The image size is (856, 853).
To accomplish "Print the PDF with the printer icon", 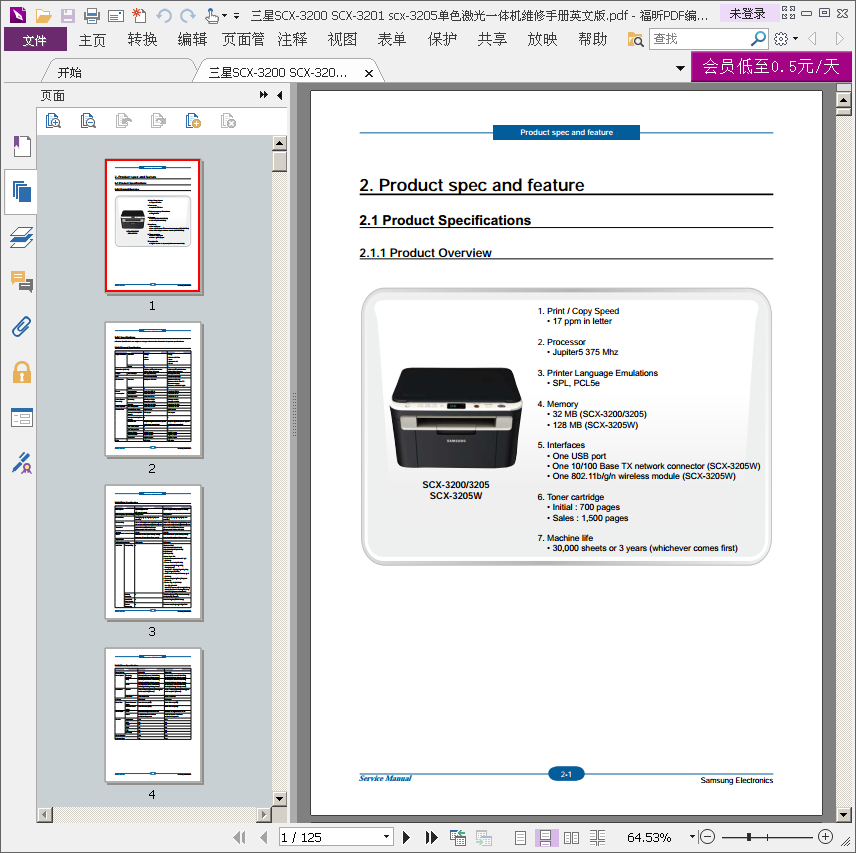I will pyautogui.click(x=91, y=15).
